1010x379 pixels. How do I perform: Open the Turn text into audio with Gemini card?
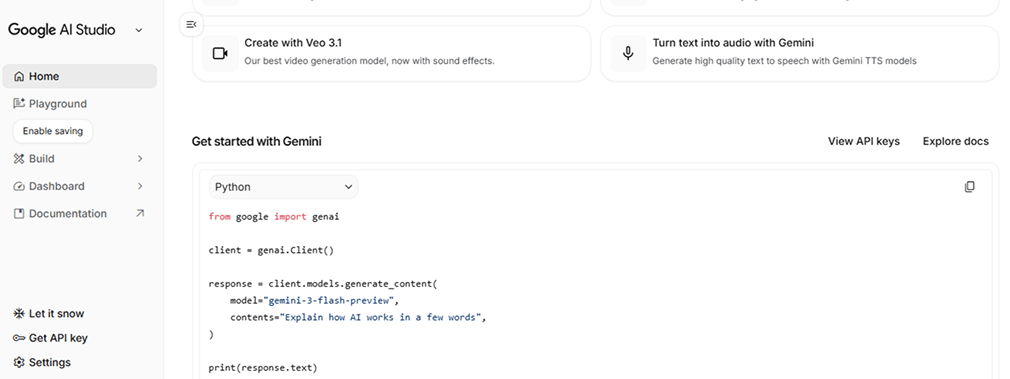[x=799, y=53]
